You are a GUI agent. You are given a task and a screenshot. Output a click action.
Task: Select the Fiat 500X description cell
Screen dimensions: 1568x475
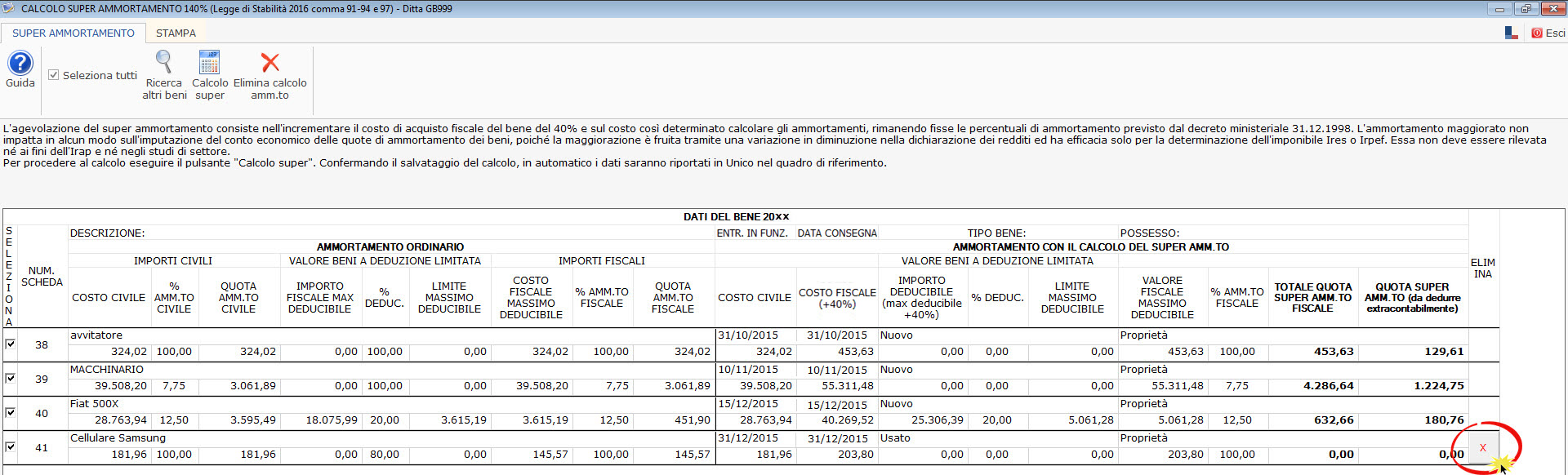click(x=391, y=404)
